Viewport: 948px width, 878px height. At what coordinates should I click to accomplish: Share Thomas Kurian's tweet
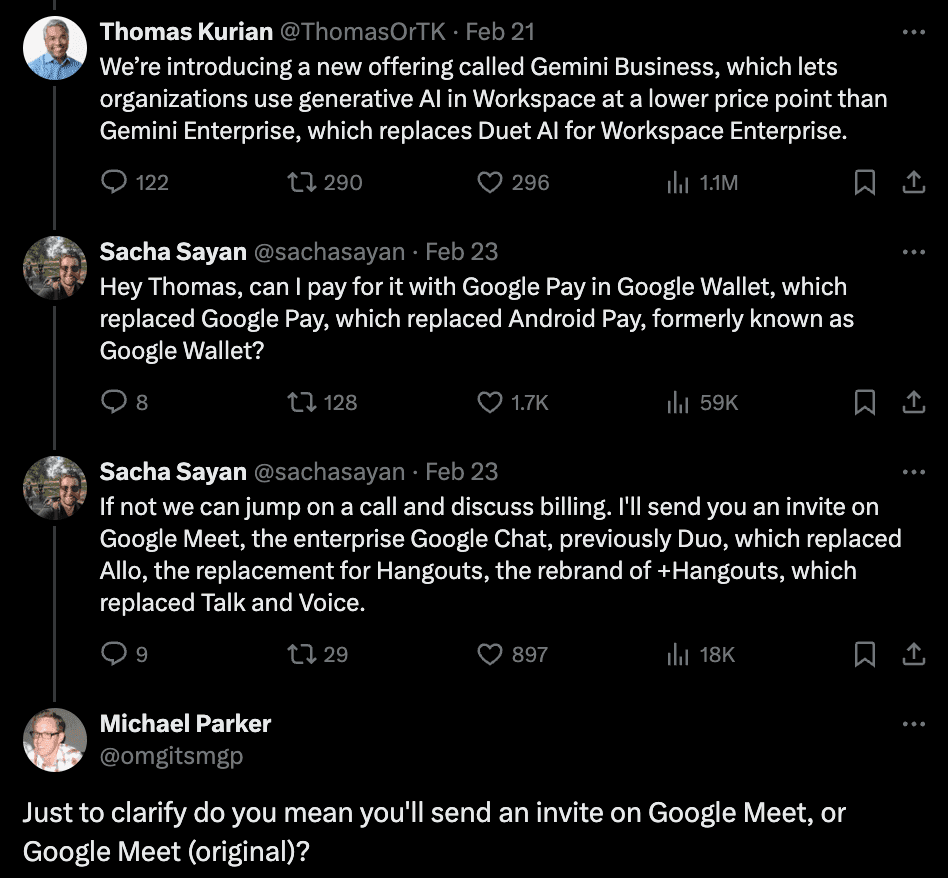pyautogui.click(x=912, y=183)
